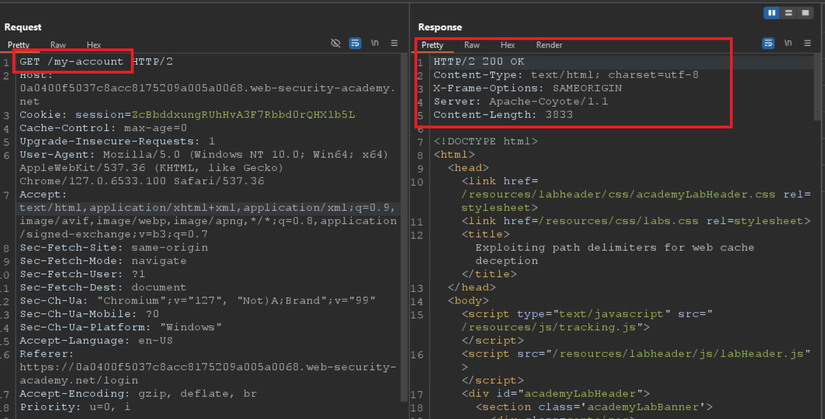Click the 'Sec-Fetch-Mode: navigate' header

pos(103,261)
